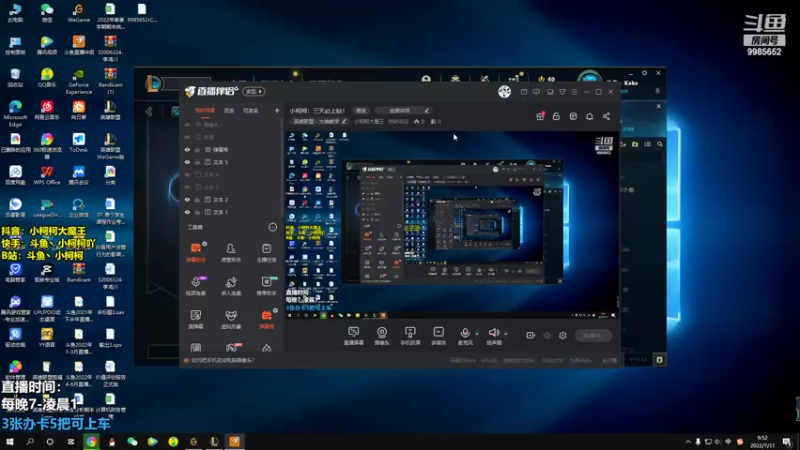
Task: Click the unlock padlock icon in header
Action: [x=556, y=116]
